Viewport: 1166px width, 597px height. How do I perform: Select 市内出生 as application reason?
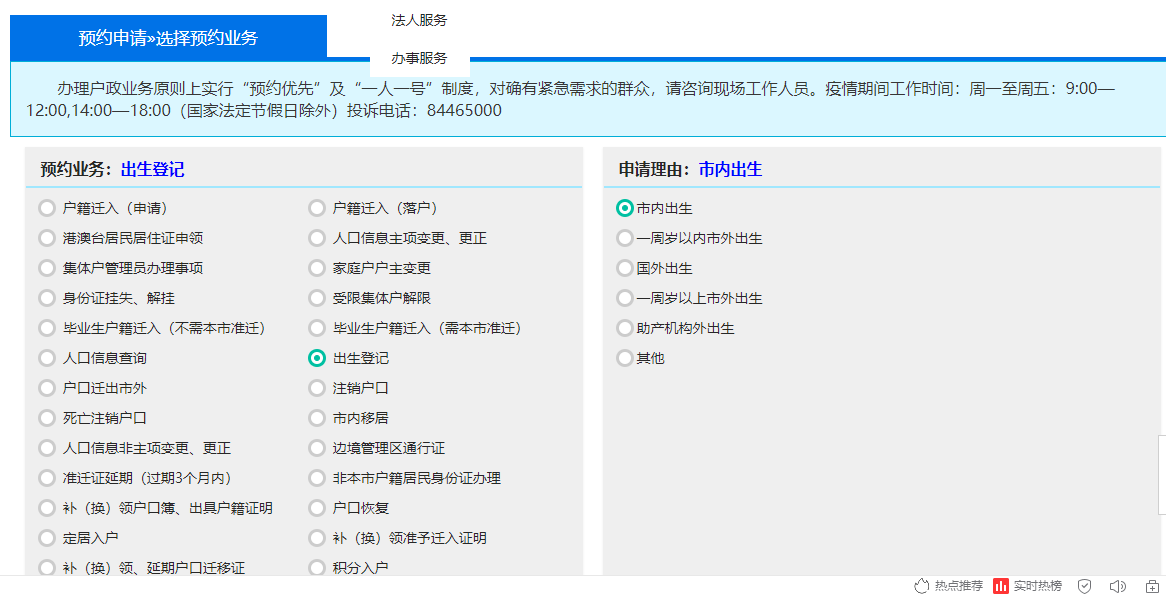[x=624, y=208]
